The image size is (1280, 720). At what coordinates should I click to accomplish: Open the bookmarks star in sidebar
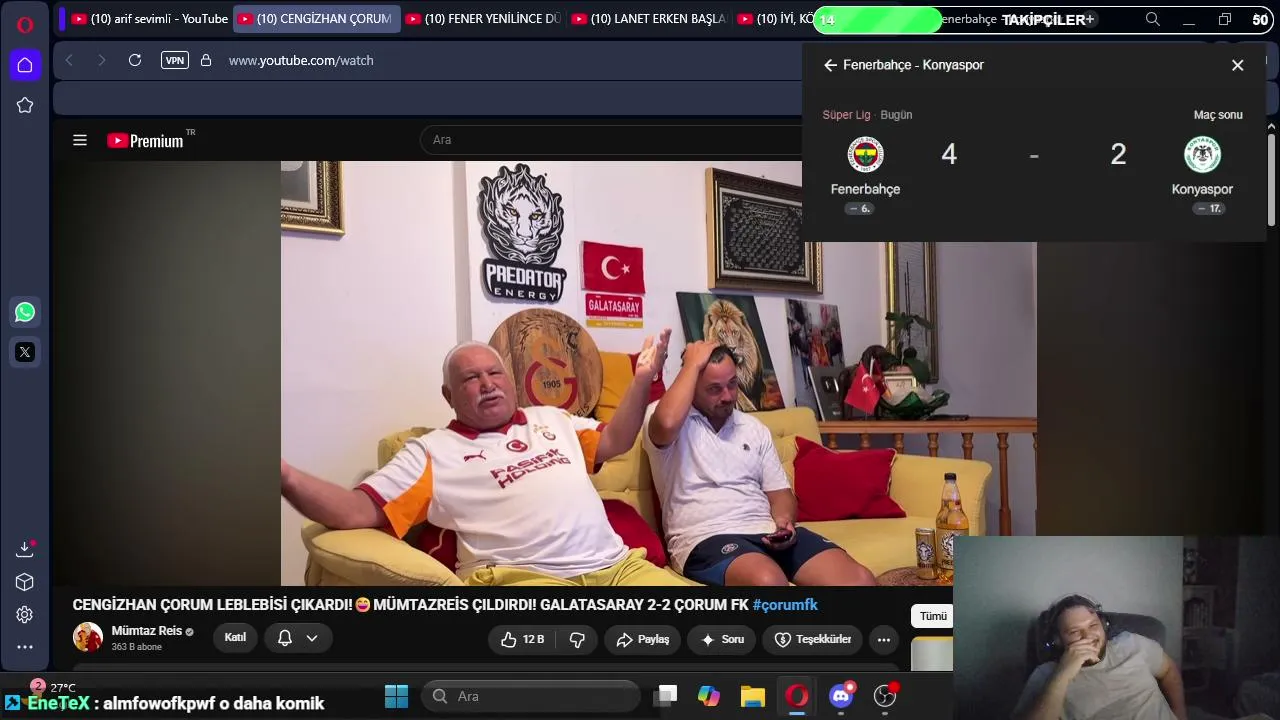[x=25, y=105]
